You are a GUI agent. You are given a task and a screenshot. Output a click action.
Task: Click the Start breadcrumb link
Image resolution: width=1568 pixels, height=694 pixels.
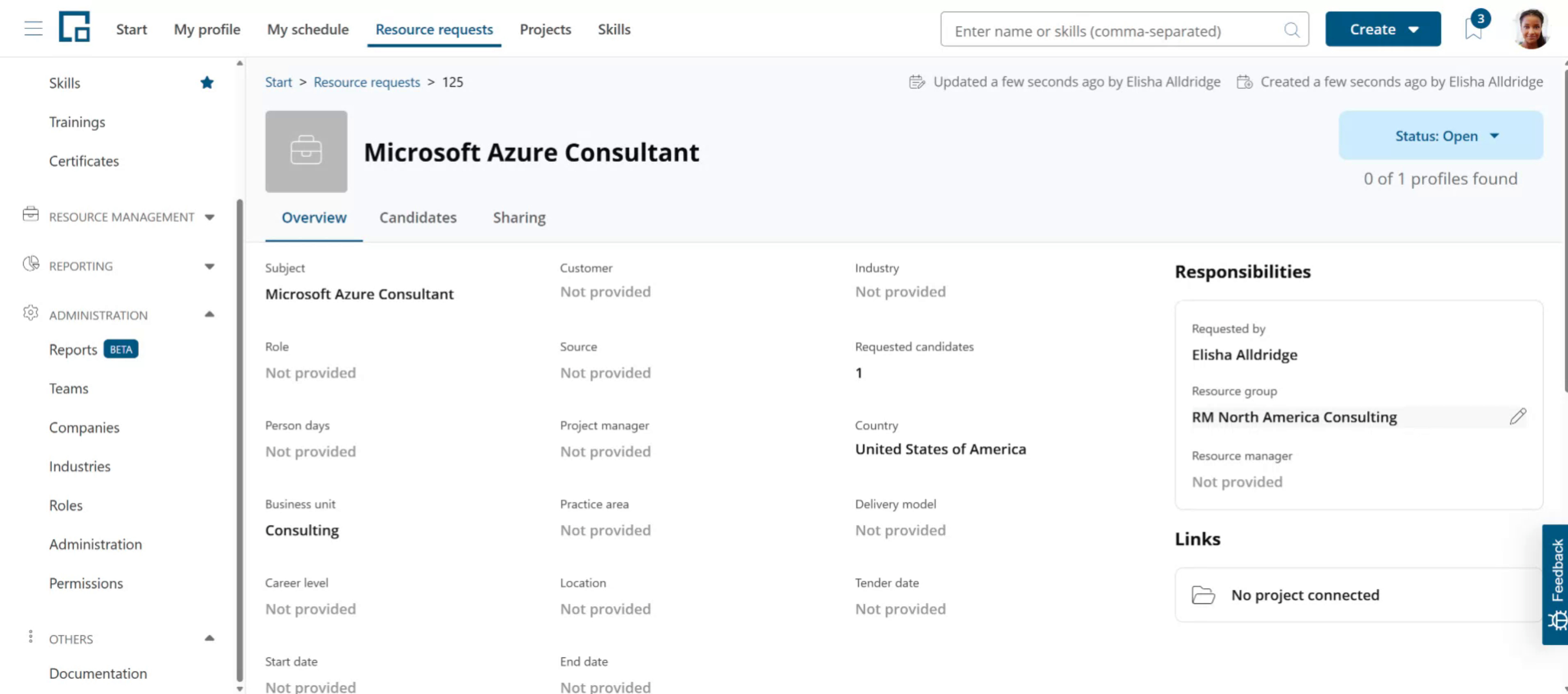coord(278,82)
